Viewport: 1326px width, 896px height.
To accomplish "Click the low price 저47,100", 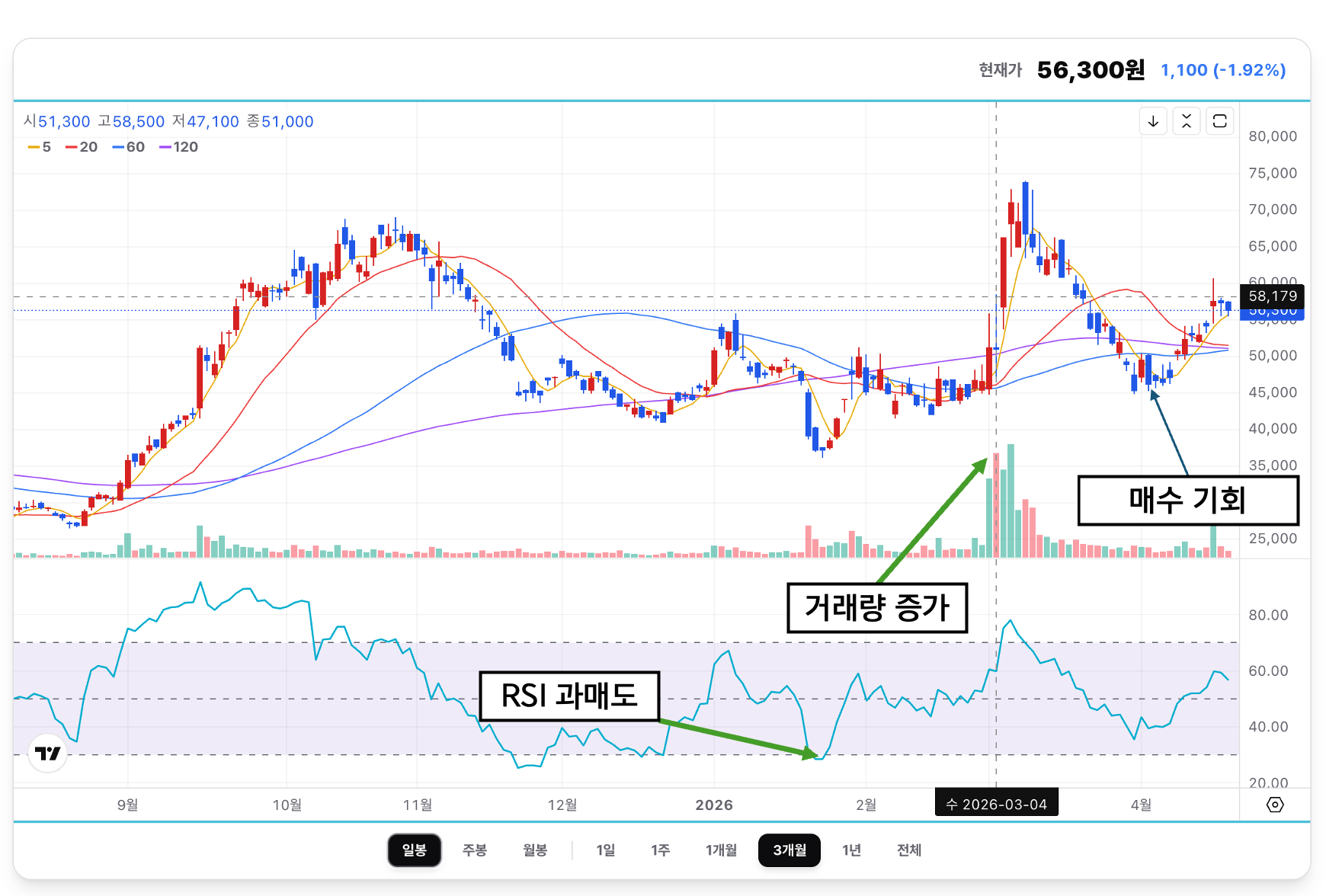I will coord(206,121).
